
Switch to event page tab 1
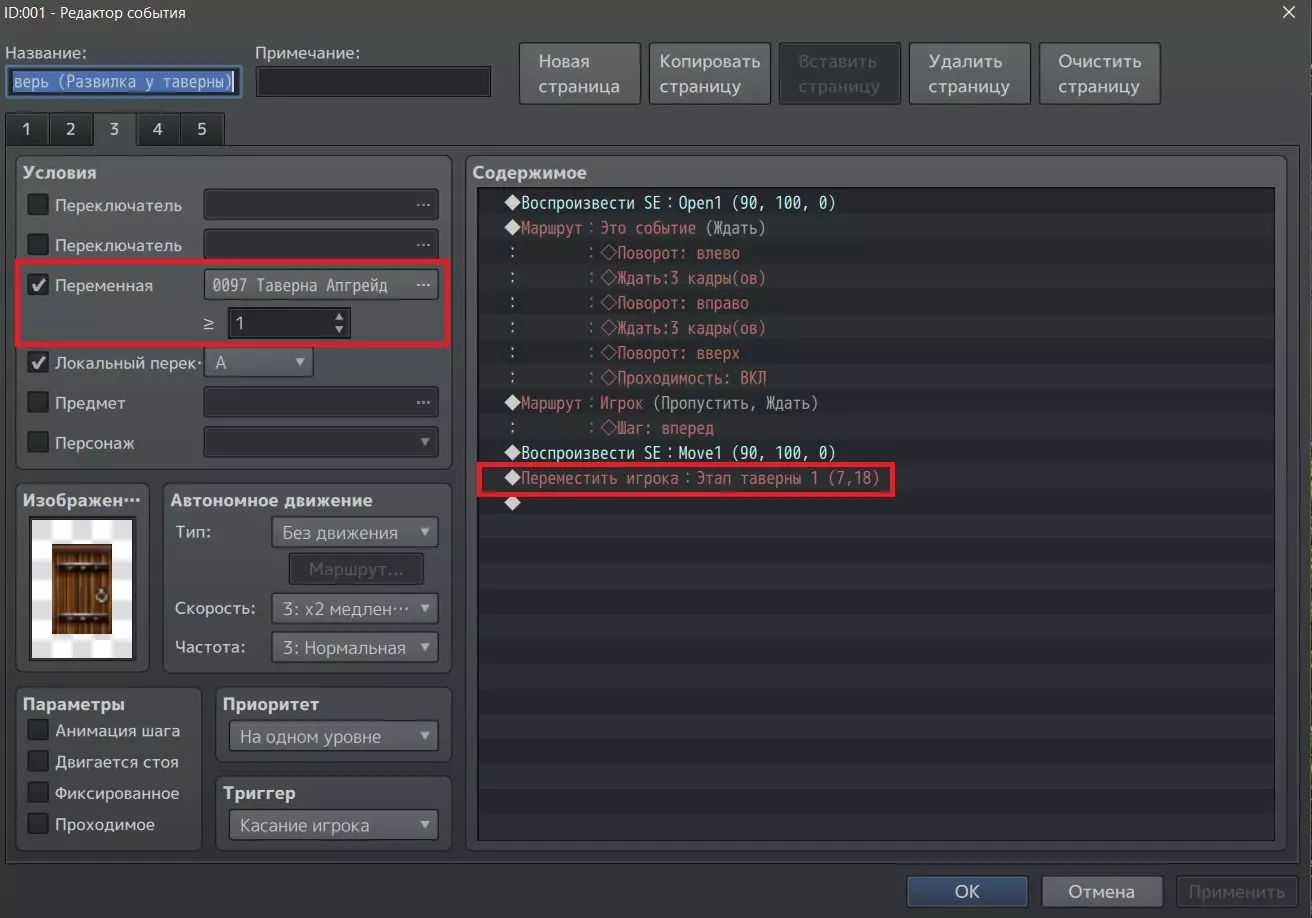coord(27,130)
